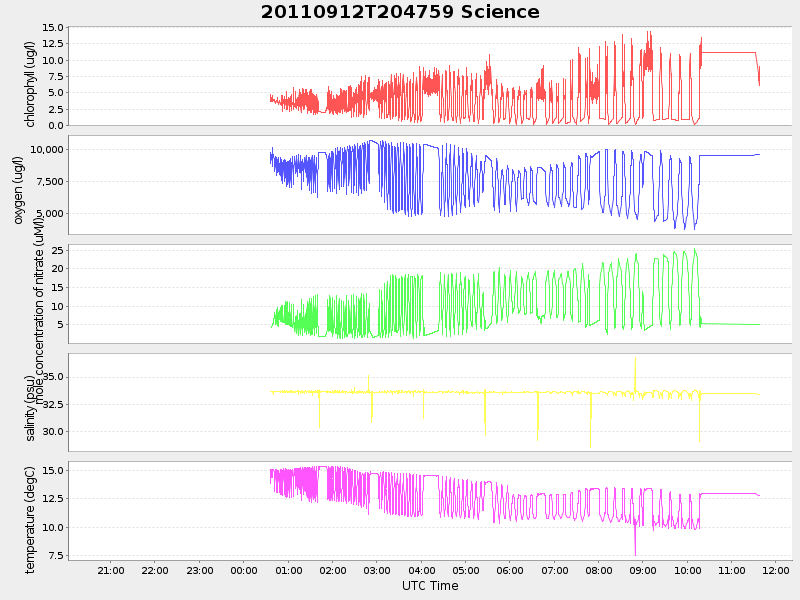Click the '00:00' time tick label
This screenshot has width=800, height=600.
tap(244, 570)
